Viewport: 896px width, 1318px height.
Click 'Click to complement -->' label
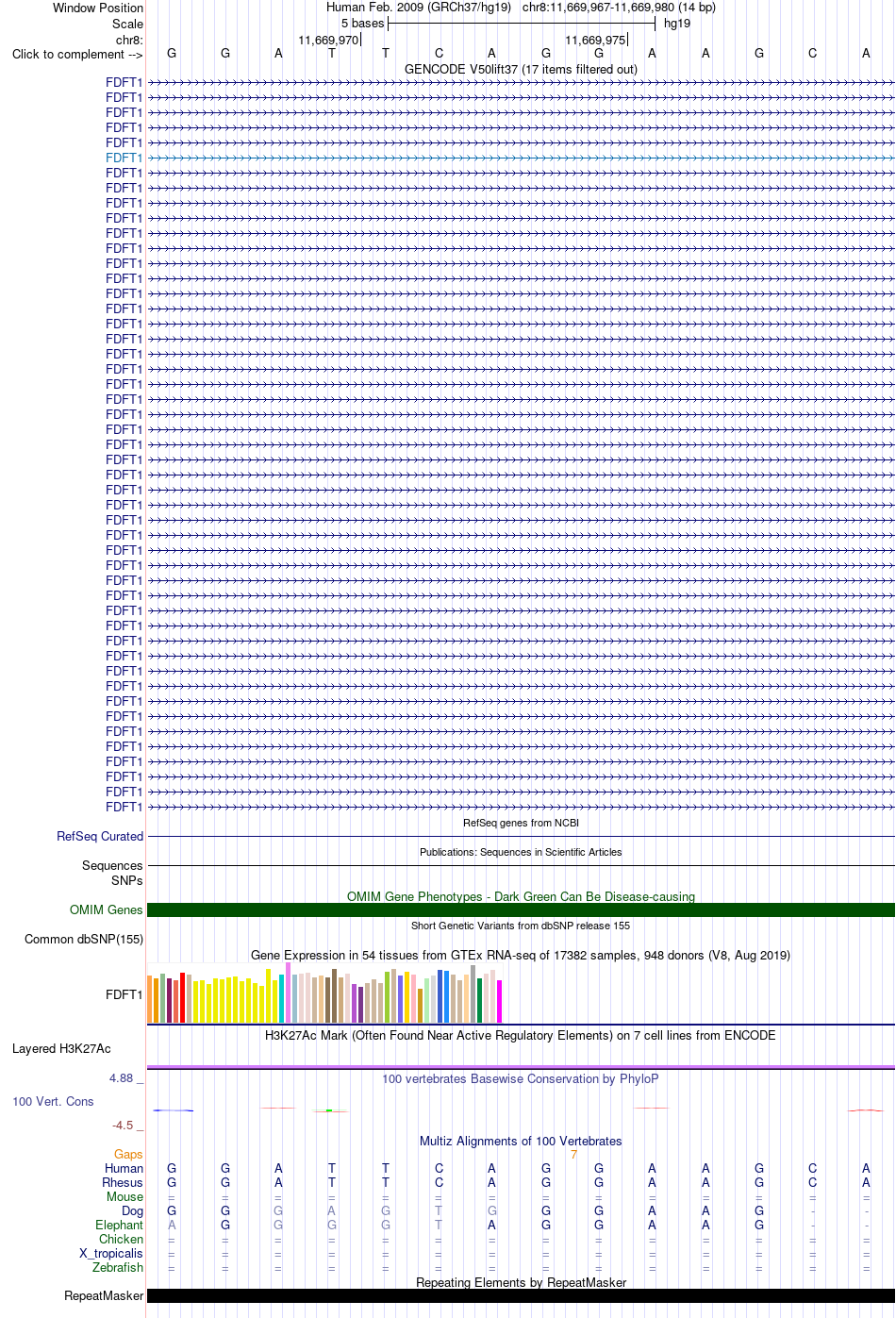[77, 54]
